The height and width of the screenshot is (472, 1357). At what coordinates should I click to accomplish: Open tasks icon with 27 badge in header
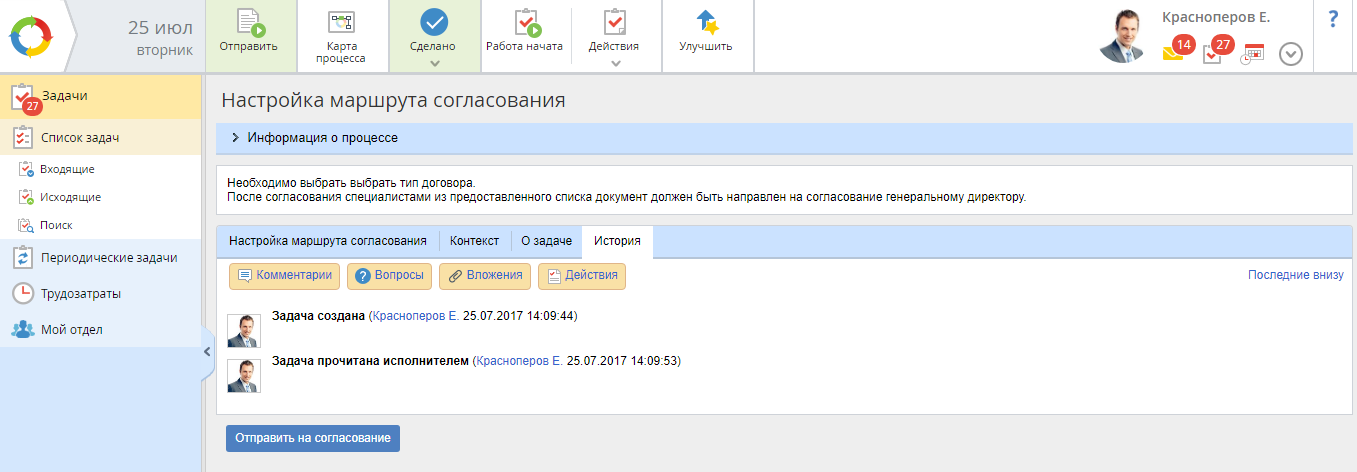1212,54
